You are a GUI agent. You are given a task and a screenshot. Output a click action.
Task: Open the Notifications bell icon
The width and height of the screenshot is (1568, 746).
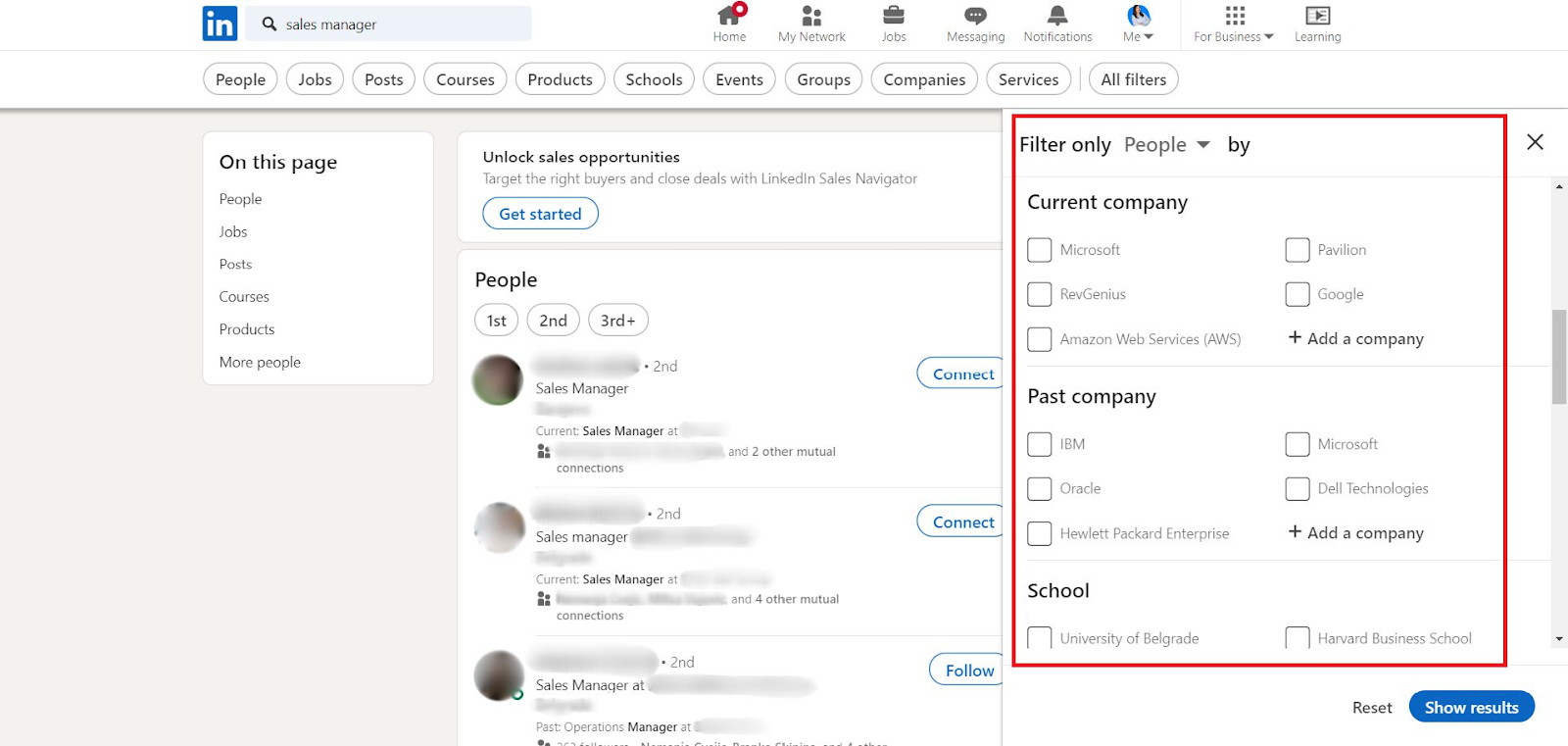pos(1057,15)
